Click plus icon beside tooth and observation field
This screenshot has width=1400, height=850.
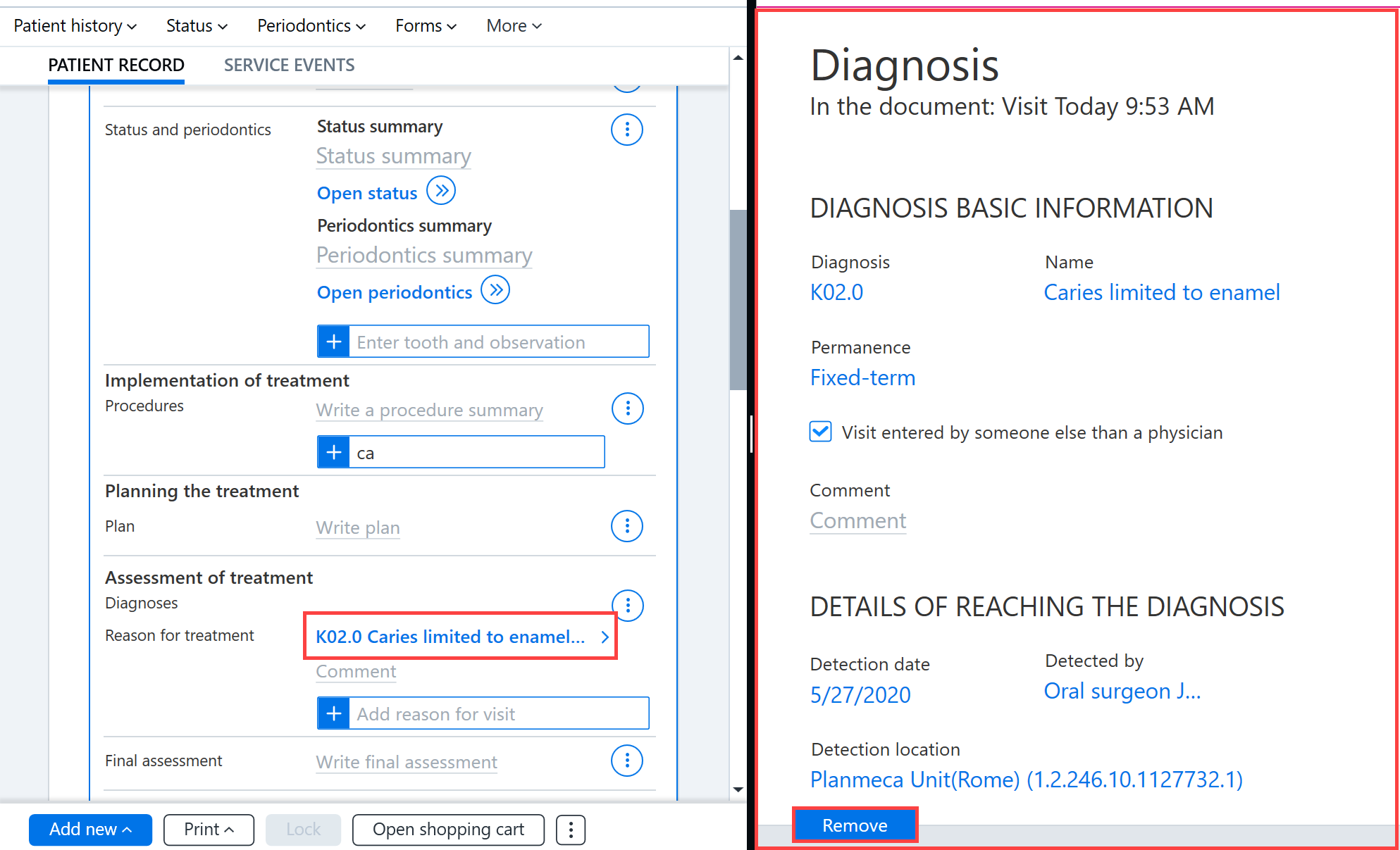pos(334,342)
